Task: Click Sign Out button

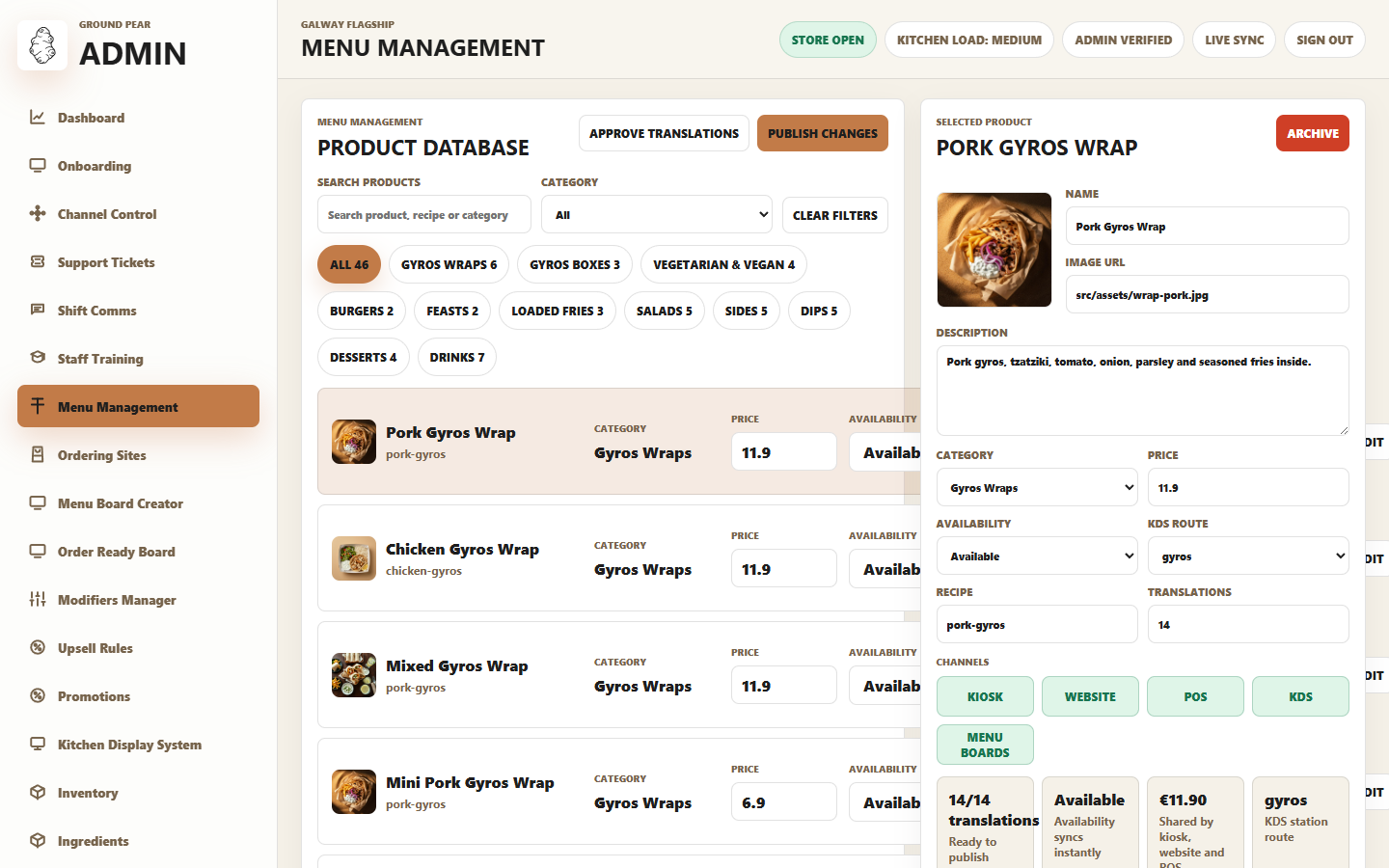Action: coord(1324,40)
